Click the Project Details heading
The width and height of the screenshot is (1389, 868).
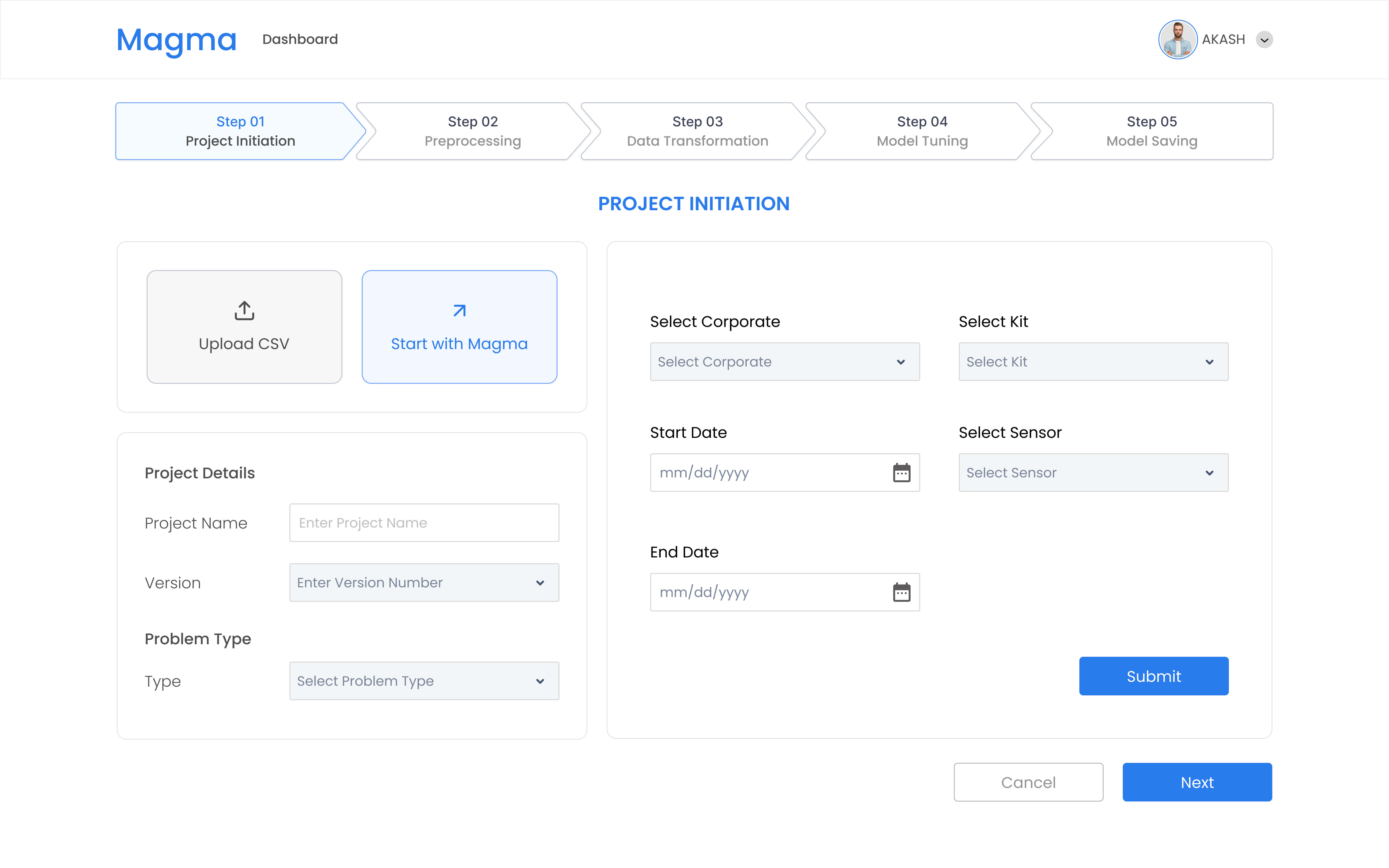point(200,473)
